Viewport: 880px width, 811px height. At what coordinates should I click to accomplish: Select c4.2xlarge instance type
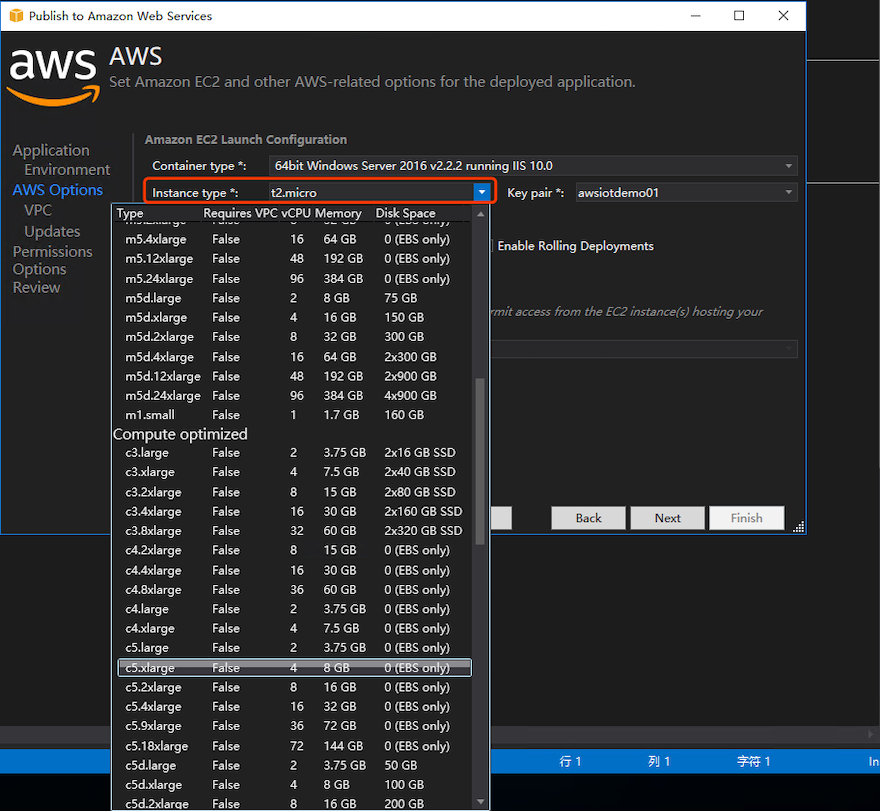click(295, 550)
